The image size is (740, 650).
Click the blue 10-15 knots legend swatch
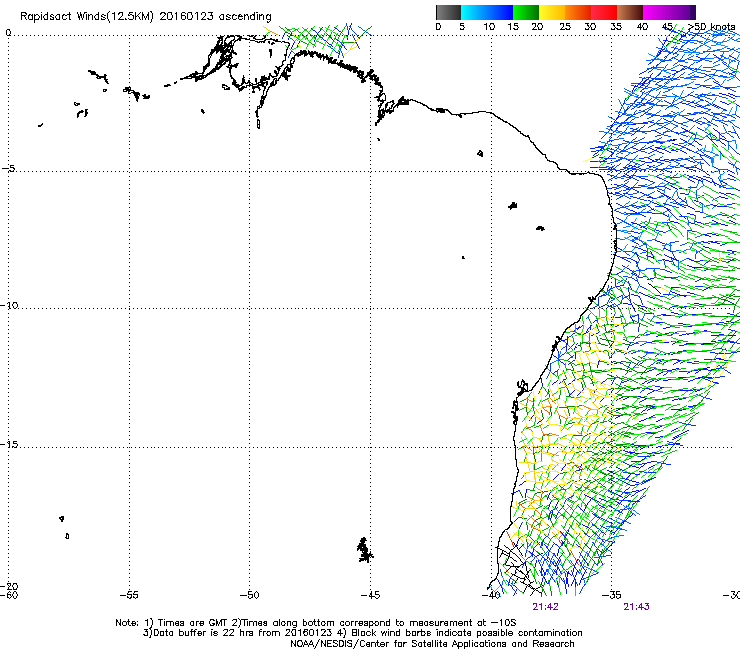pyautogui.click(x=500, y=12)
